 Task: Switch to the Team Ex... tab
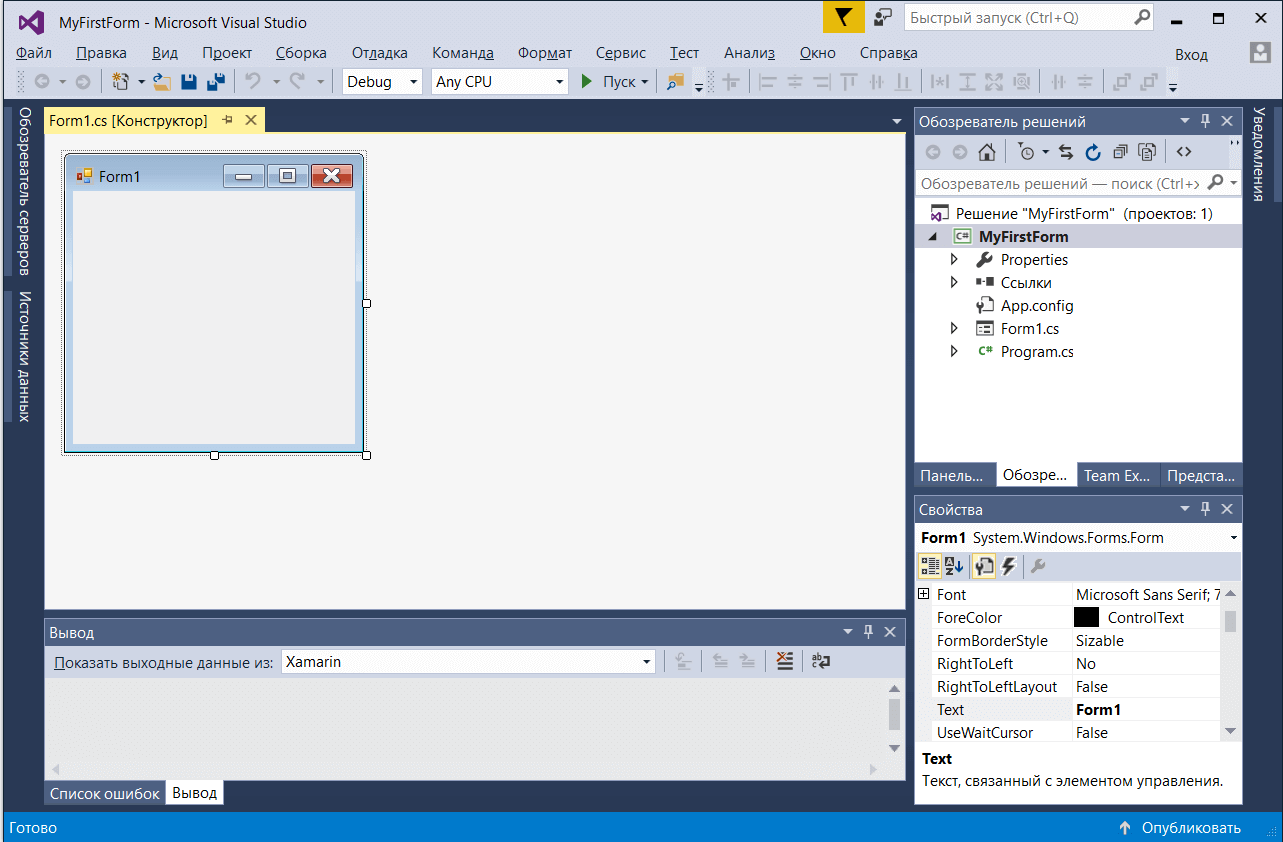pyautogui.click(x=1118, y=475)
